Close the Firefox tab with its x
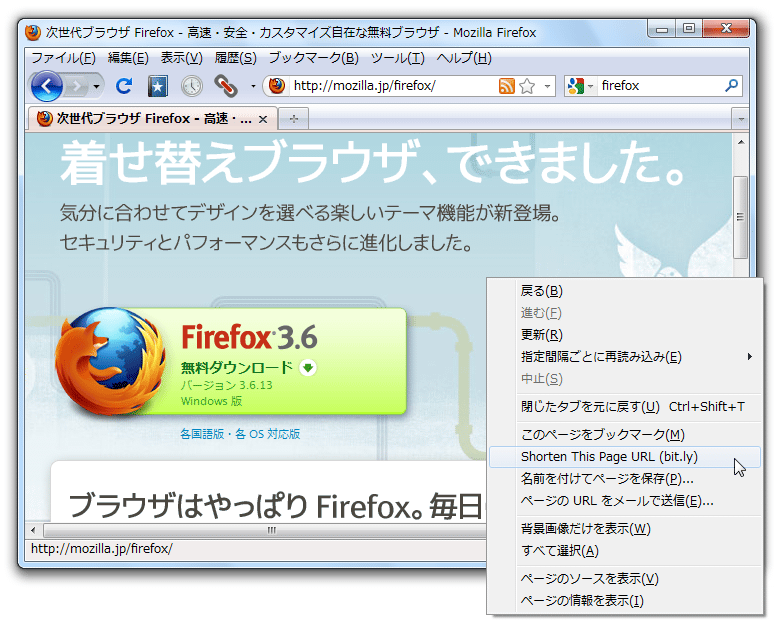The height and width of the screenshot is (625, 778). pyautogui.click(x=263, y=120)
